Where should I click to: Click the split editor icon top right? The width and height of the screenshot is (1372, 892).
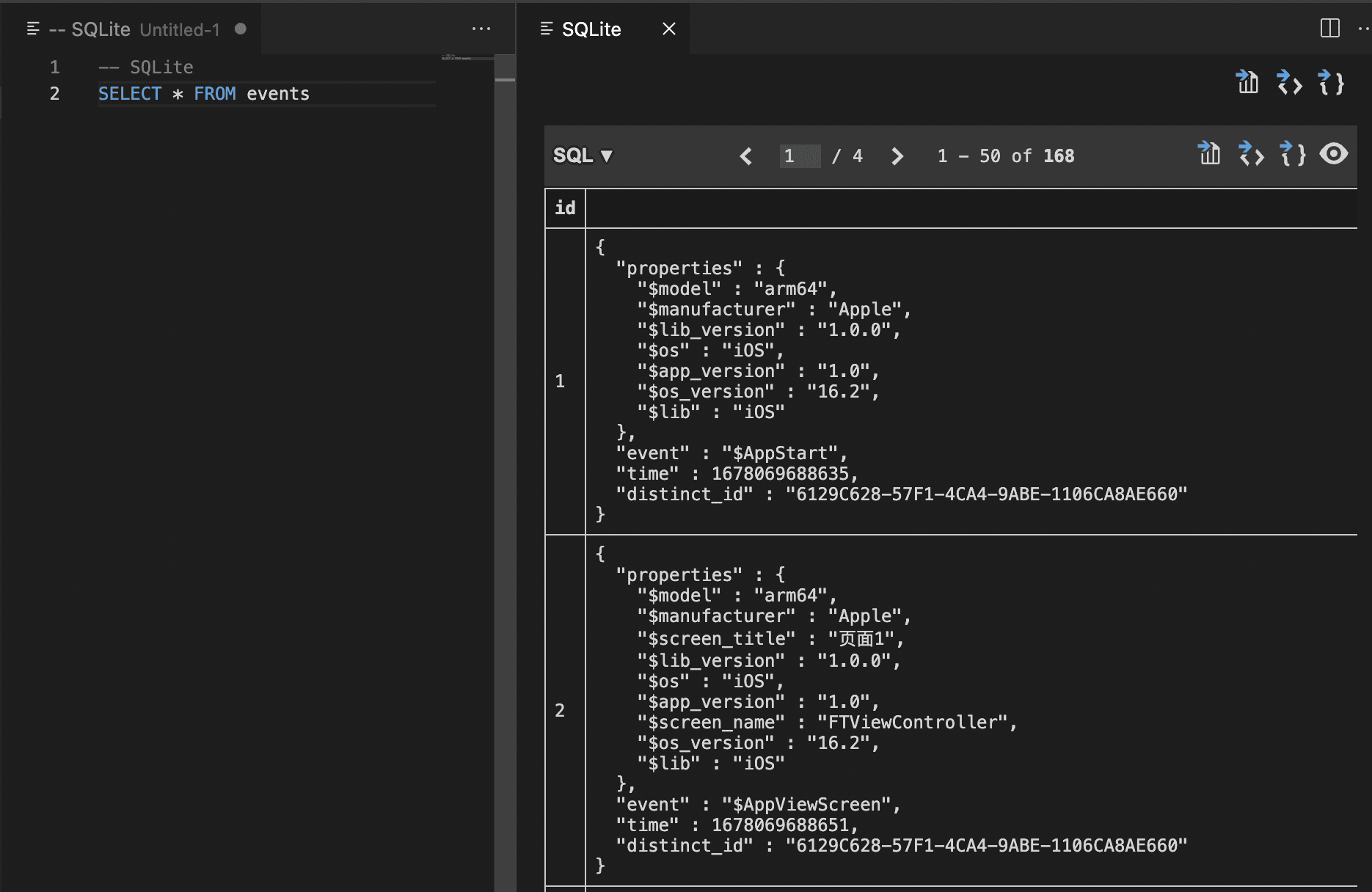[1329, 29]
